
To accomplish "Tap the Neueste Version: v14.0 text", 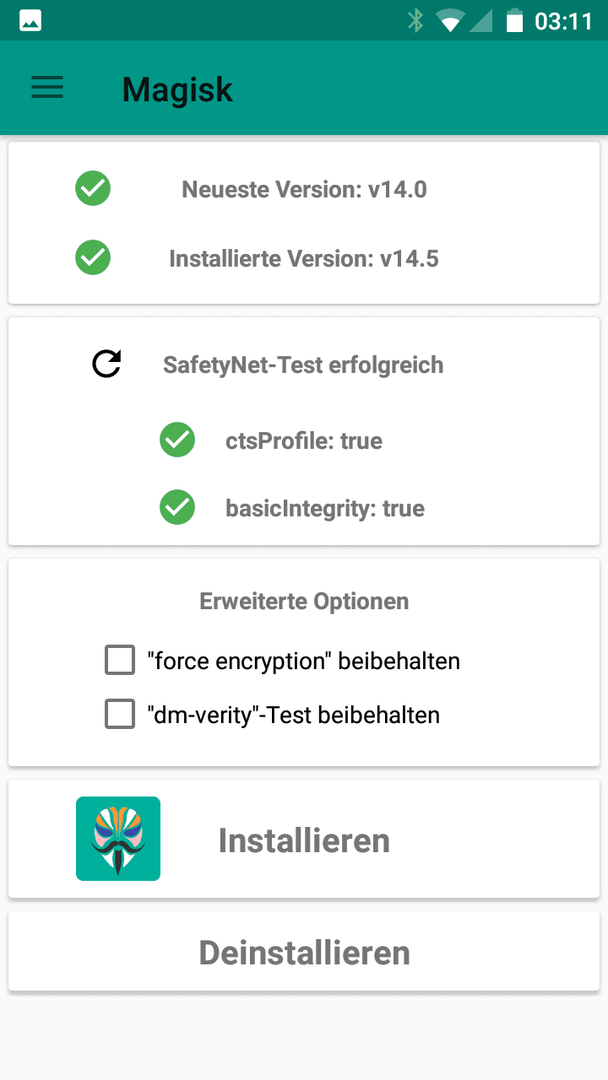I will click(x=304, y=189).
